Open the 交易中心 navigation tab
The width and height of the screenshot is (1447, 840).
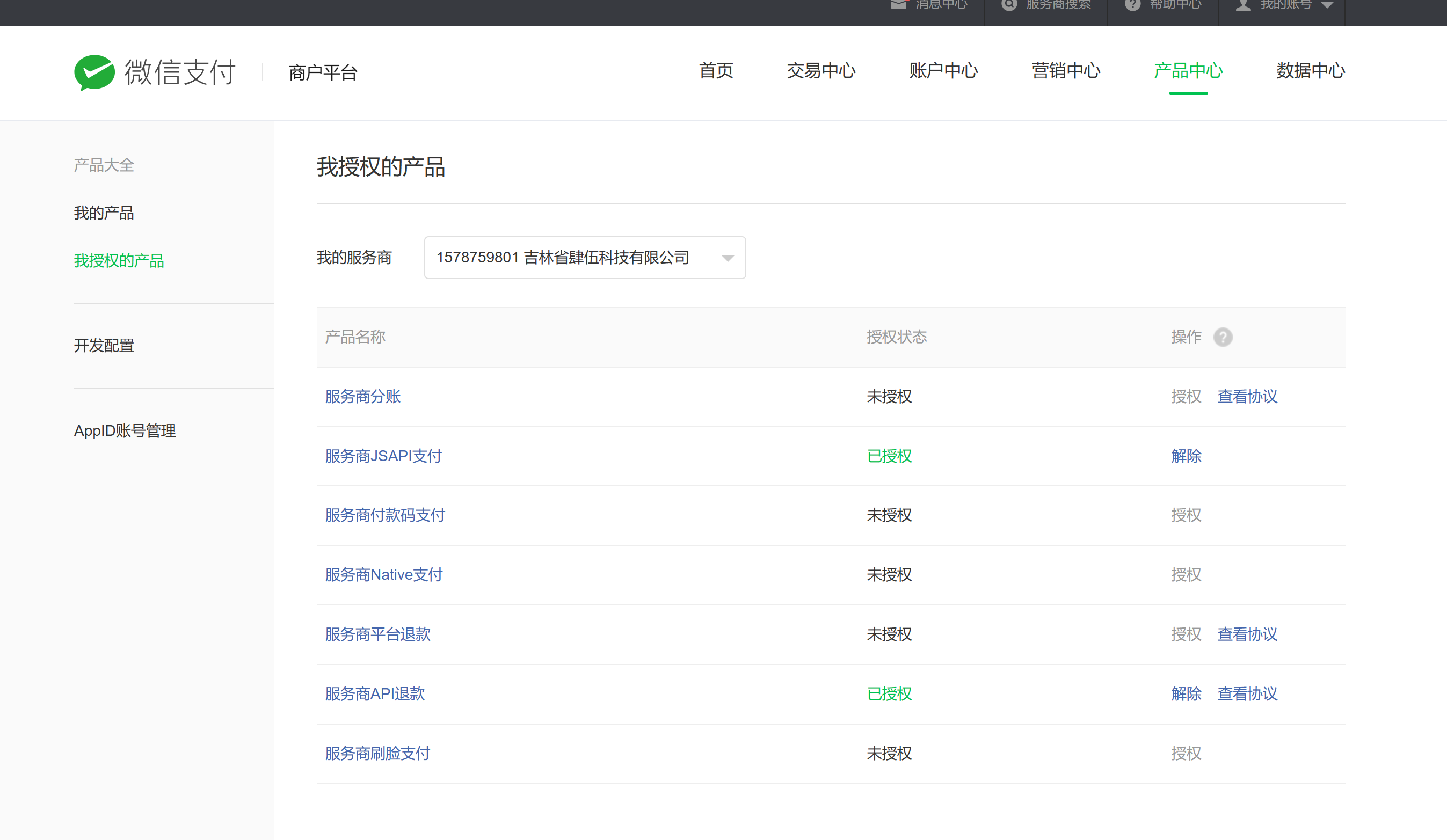tap(820, 71)
